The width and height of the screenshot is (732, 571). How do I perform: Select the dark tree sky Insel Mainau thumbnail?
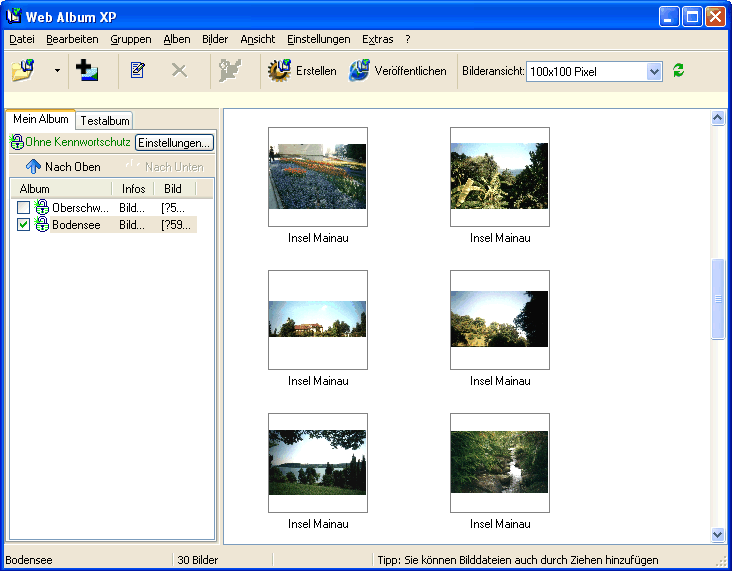[x=500, y=319]
